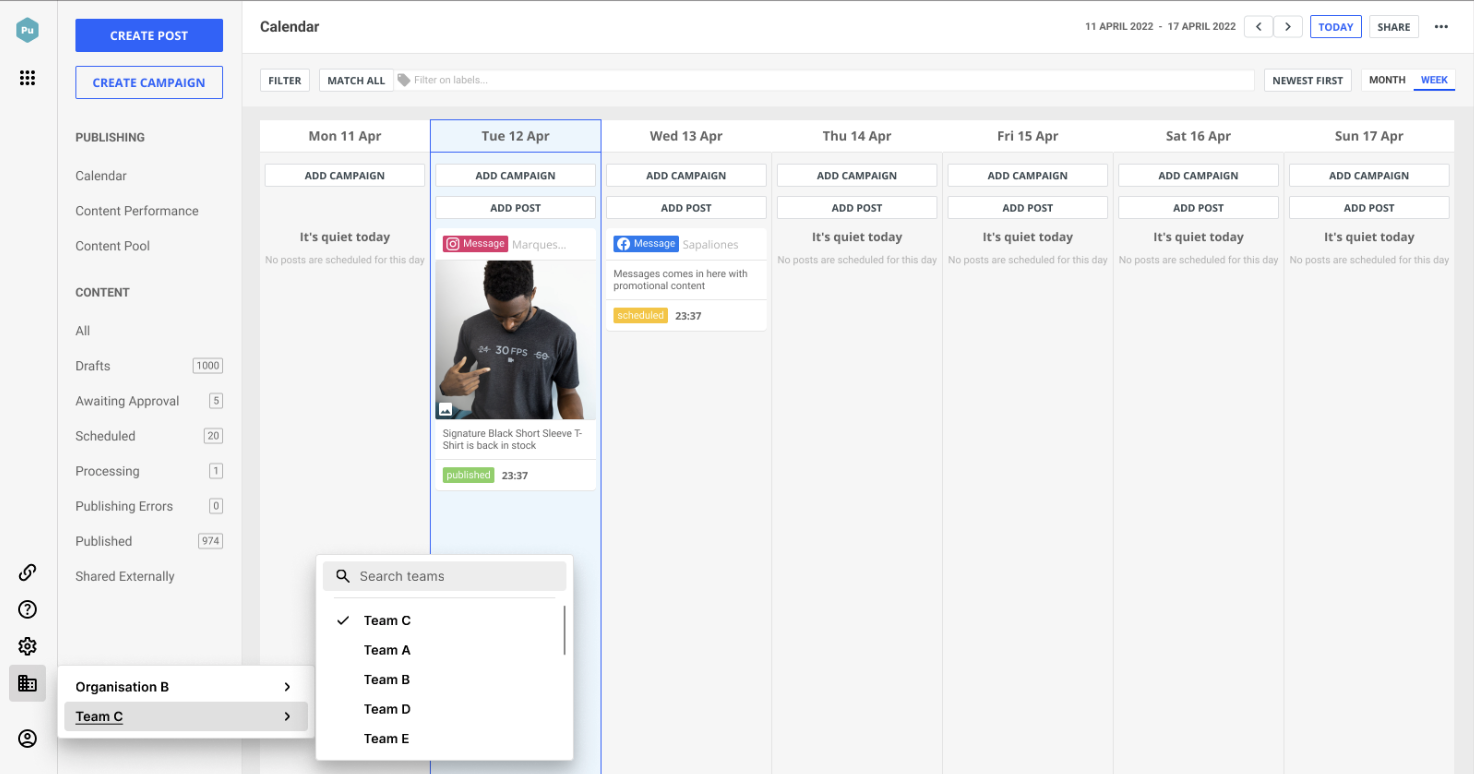Open Publishing Errors list

coord(149,506)
